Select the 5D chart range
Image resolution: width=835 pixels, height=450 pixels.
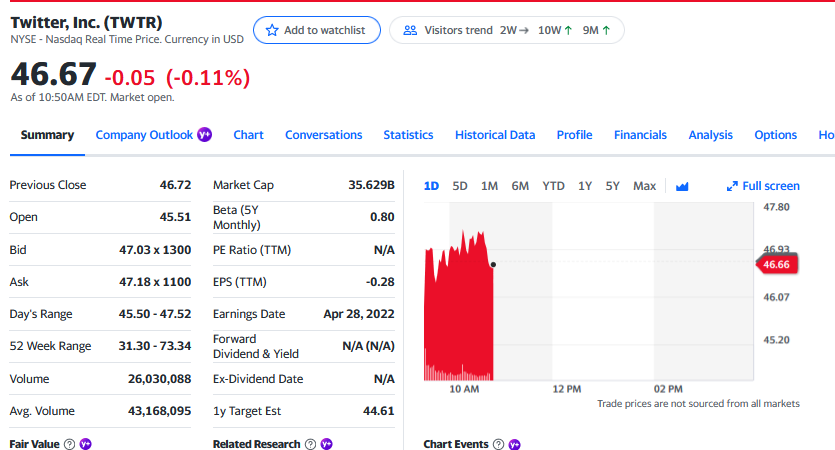pyautogui.click(x=460, y=186)
